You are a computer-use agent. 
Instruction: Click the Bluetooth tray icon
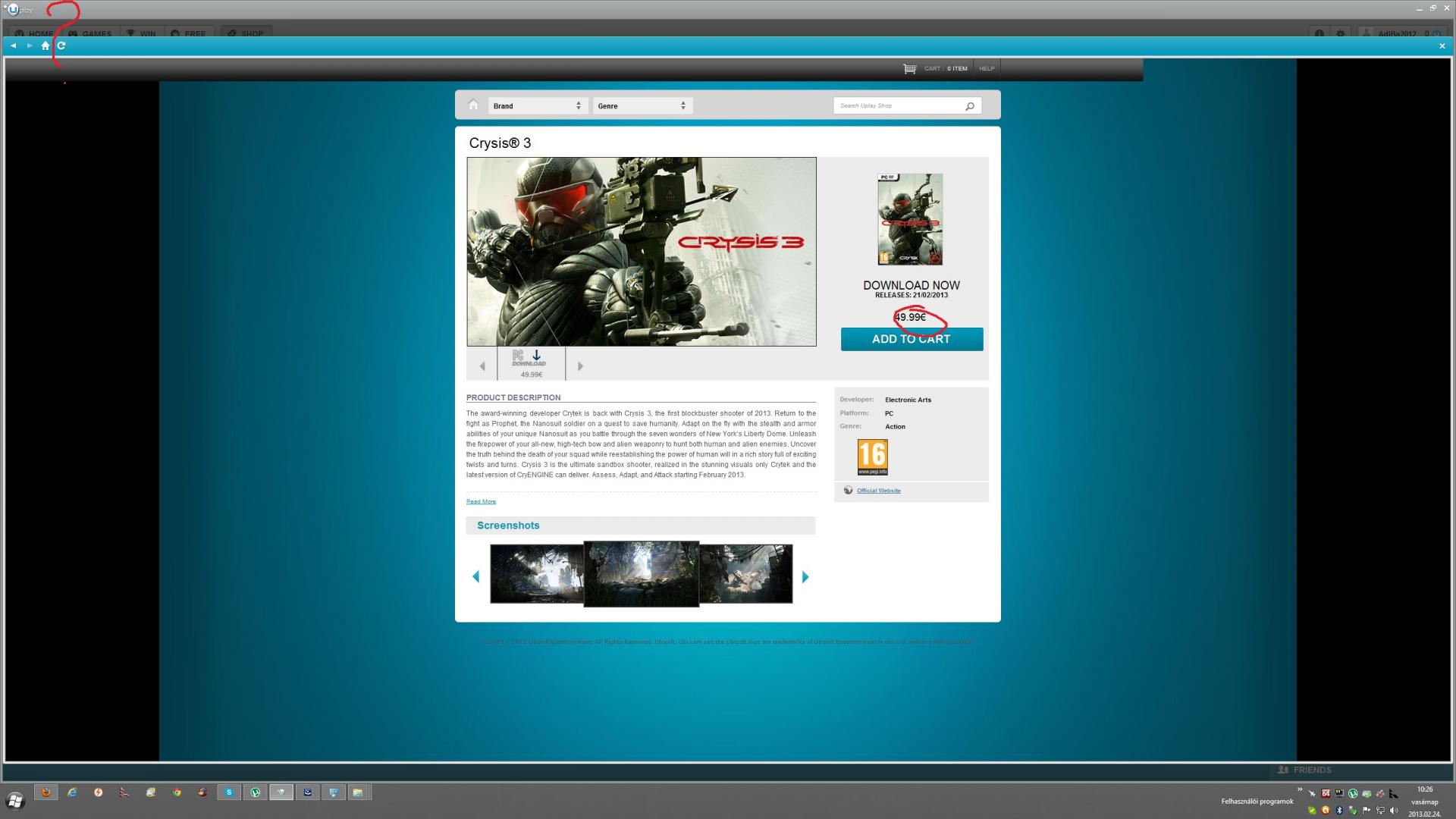(x=1339, y=811)
